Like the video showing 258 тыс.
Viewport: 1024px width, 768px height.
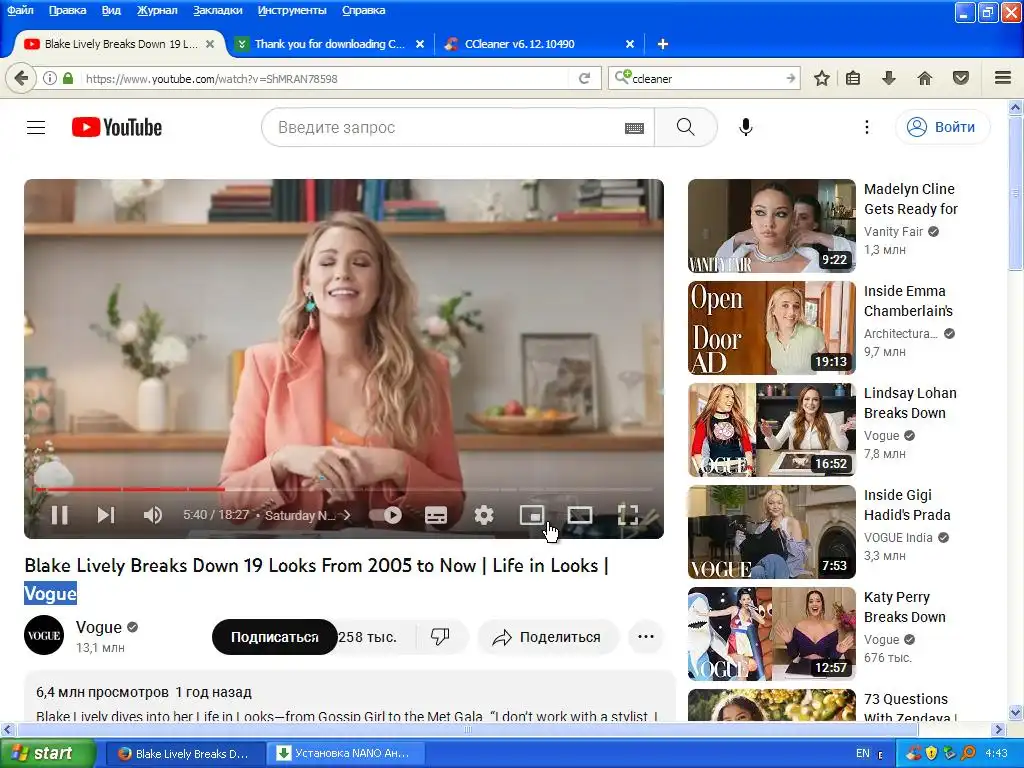coord(367,637)
